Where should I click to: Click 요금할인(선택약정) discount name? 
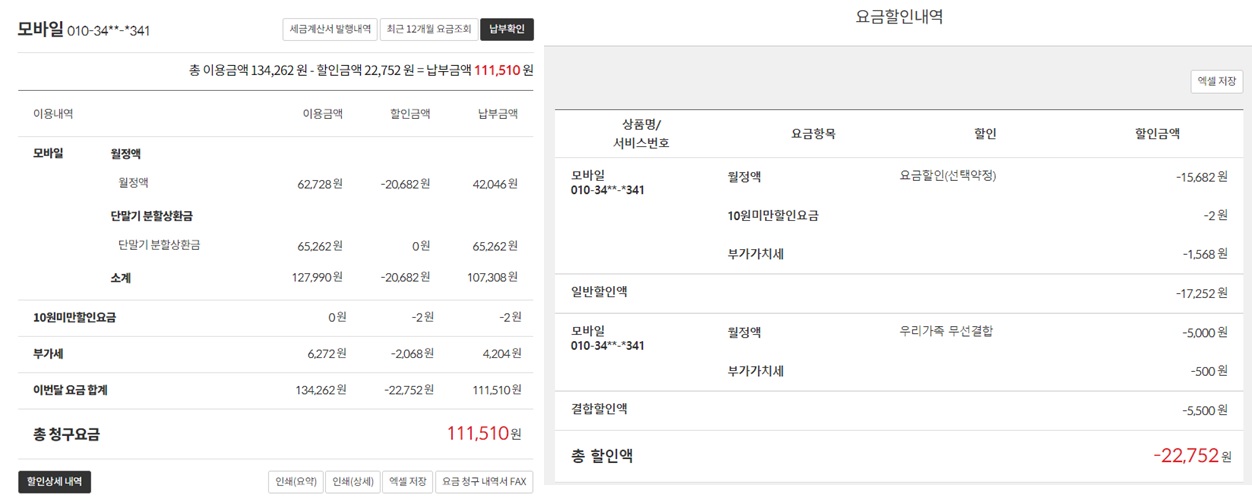[948, 176]
